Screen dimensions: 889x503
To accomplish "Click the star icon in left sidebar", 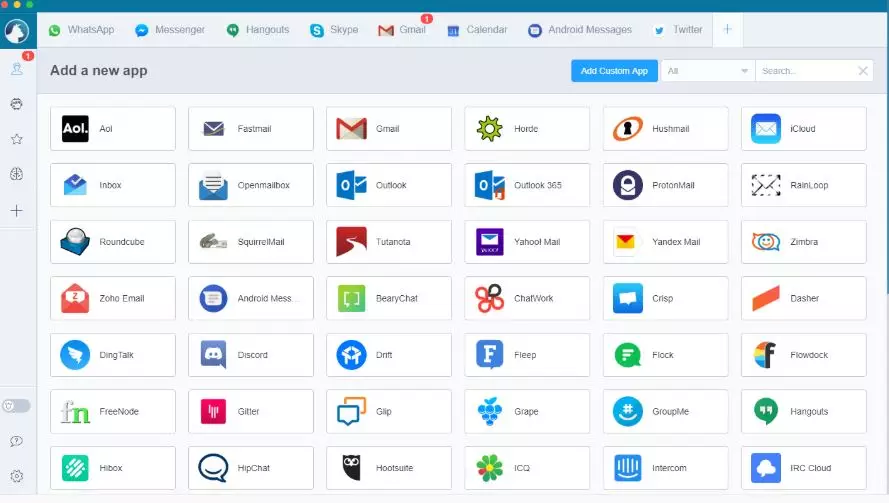I will click(x=16, y=139).
